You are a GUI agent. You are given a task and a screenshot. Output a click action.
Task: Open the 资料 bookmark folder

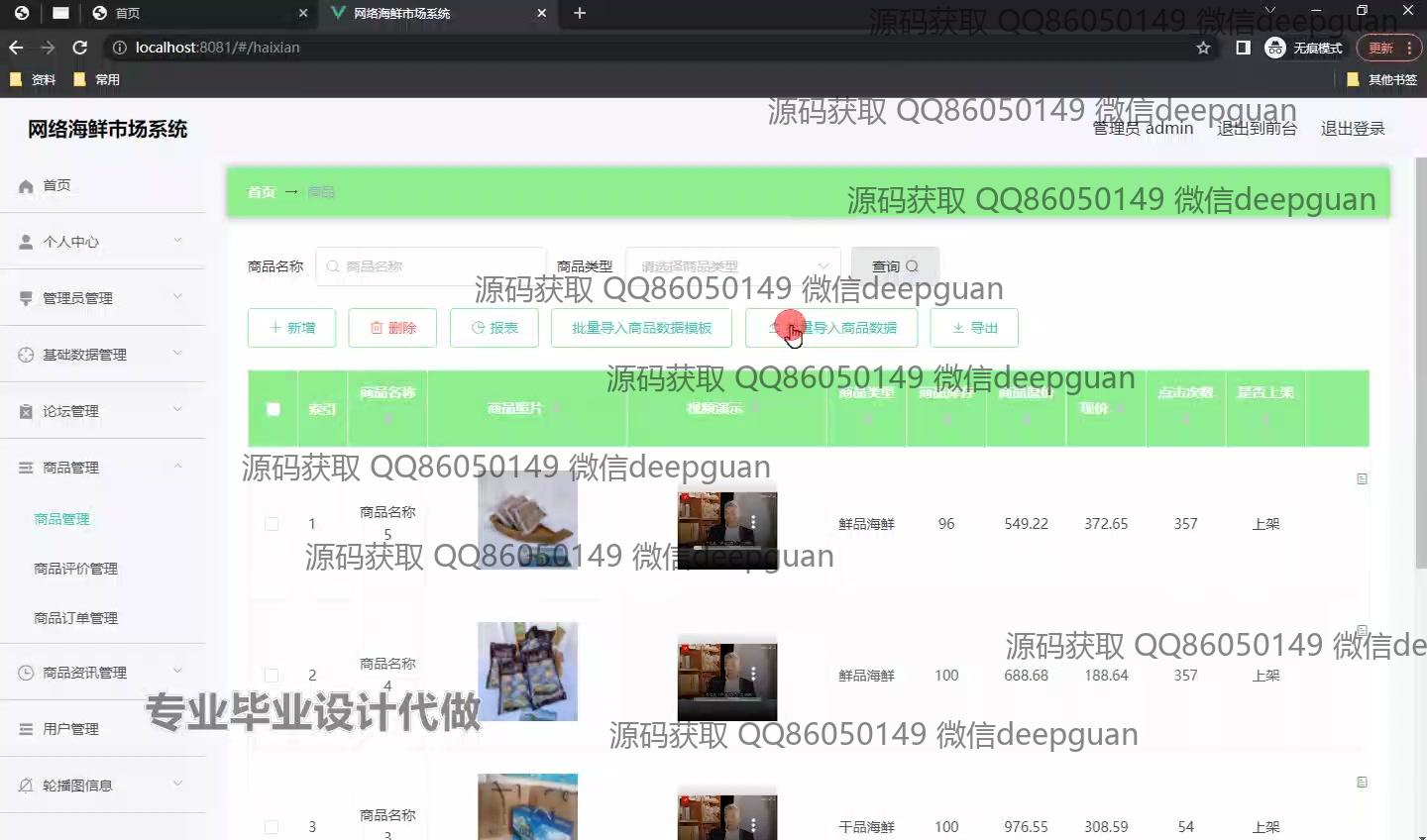tap(33, 79)
